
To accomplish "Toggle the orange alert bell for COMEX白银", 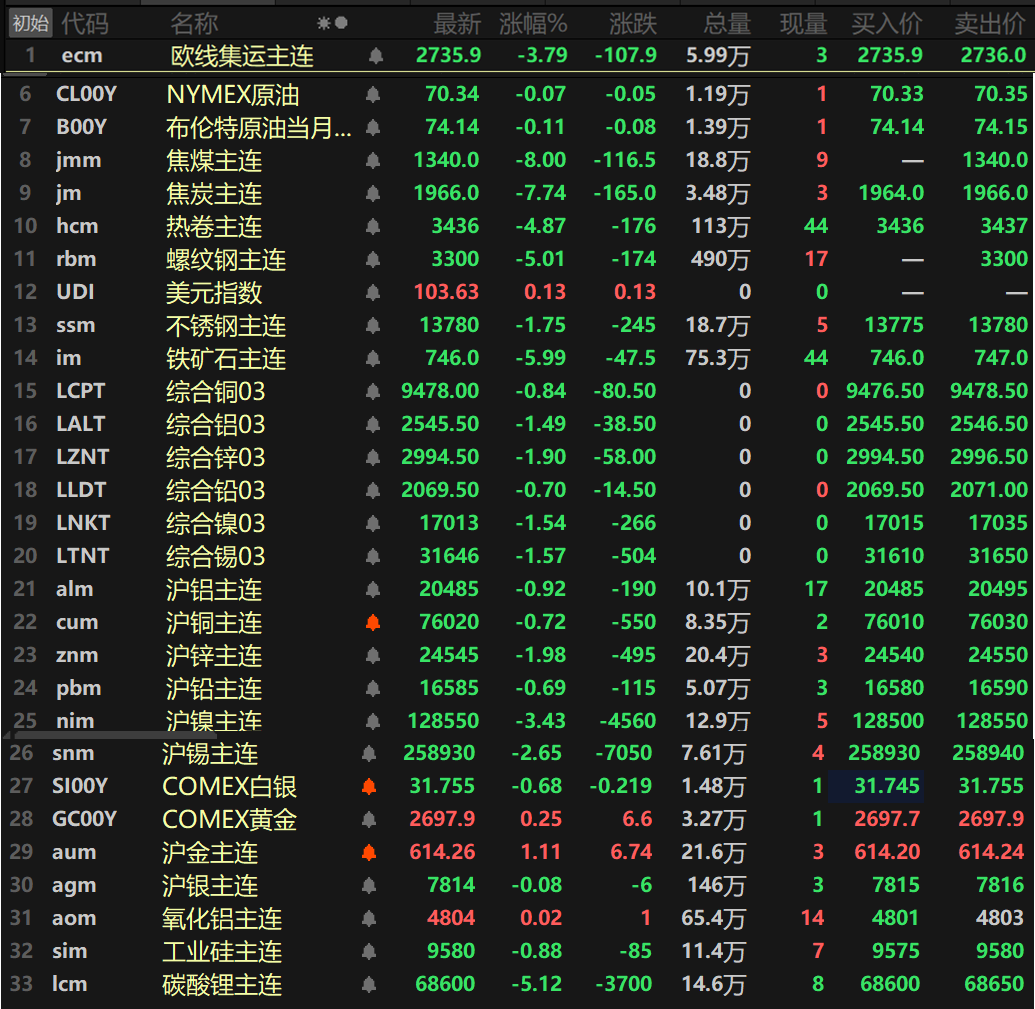I will pos(369,787).
